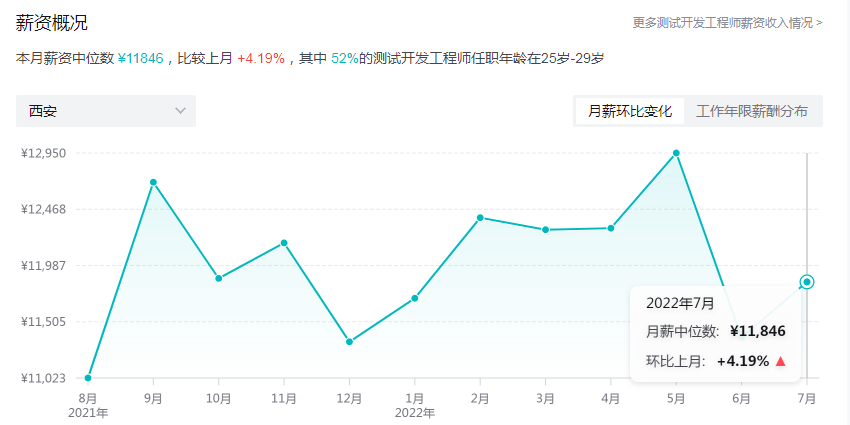Click the 6月 x-axis label
850x425 pixels.
741,398
